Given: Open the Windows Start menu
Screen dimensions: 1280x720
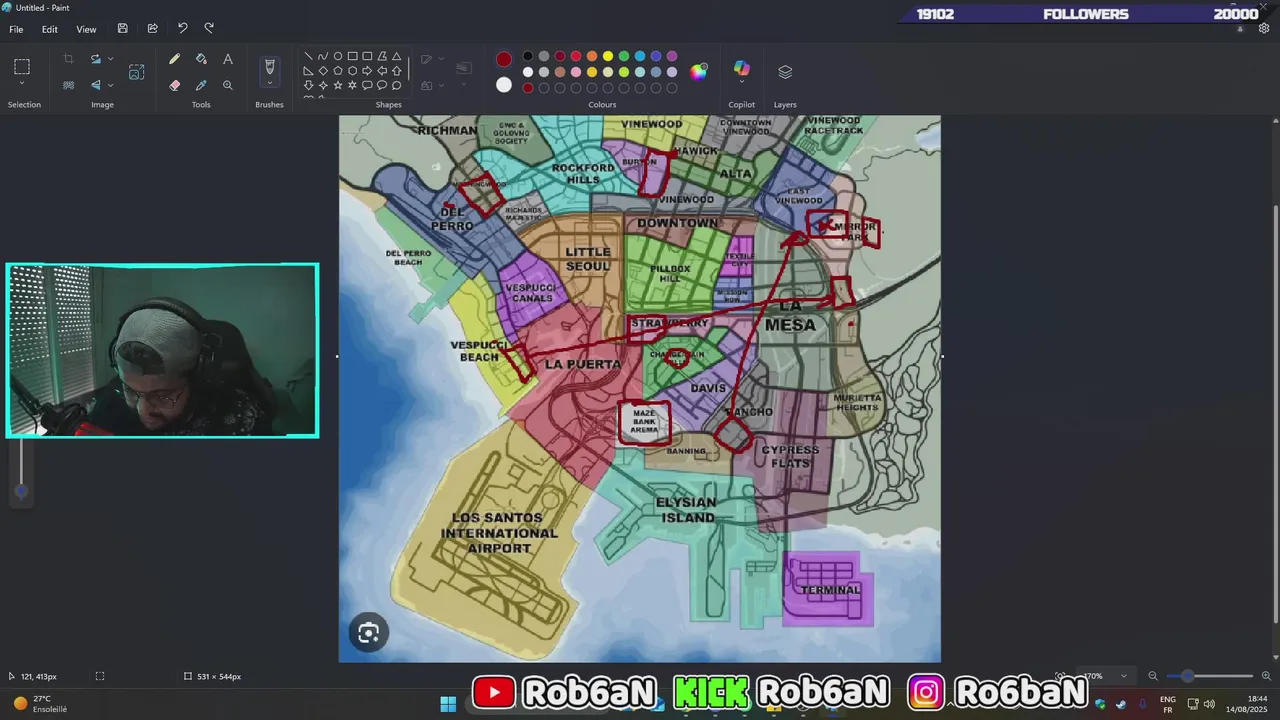Looking at the screenshot, I should tap(448, 703).
